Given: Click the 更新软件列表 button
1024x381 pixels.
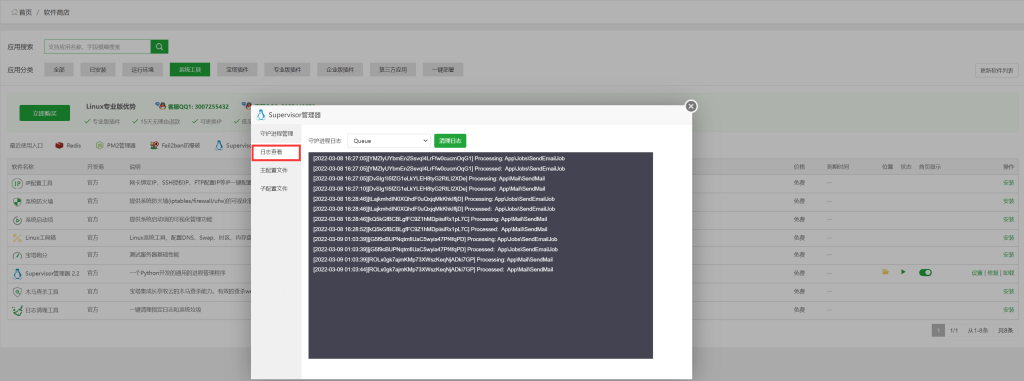Looking at the screenshot, I should [x=997, y=70].
